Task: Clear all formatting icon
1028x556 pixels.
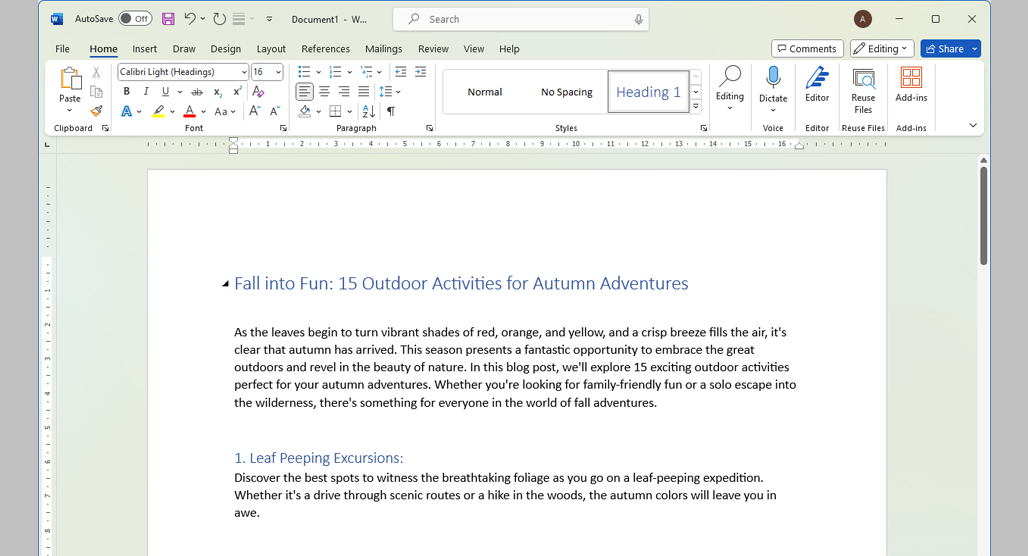Action: point(258,91)
